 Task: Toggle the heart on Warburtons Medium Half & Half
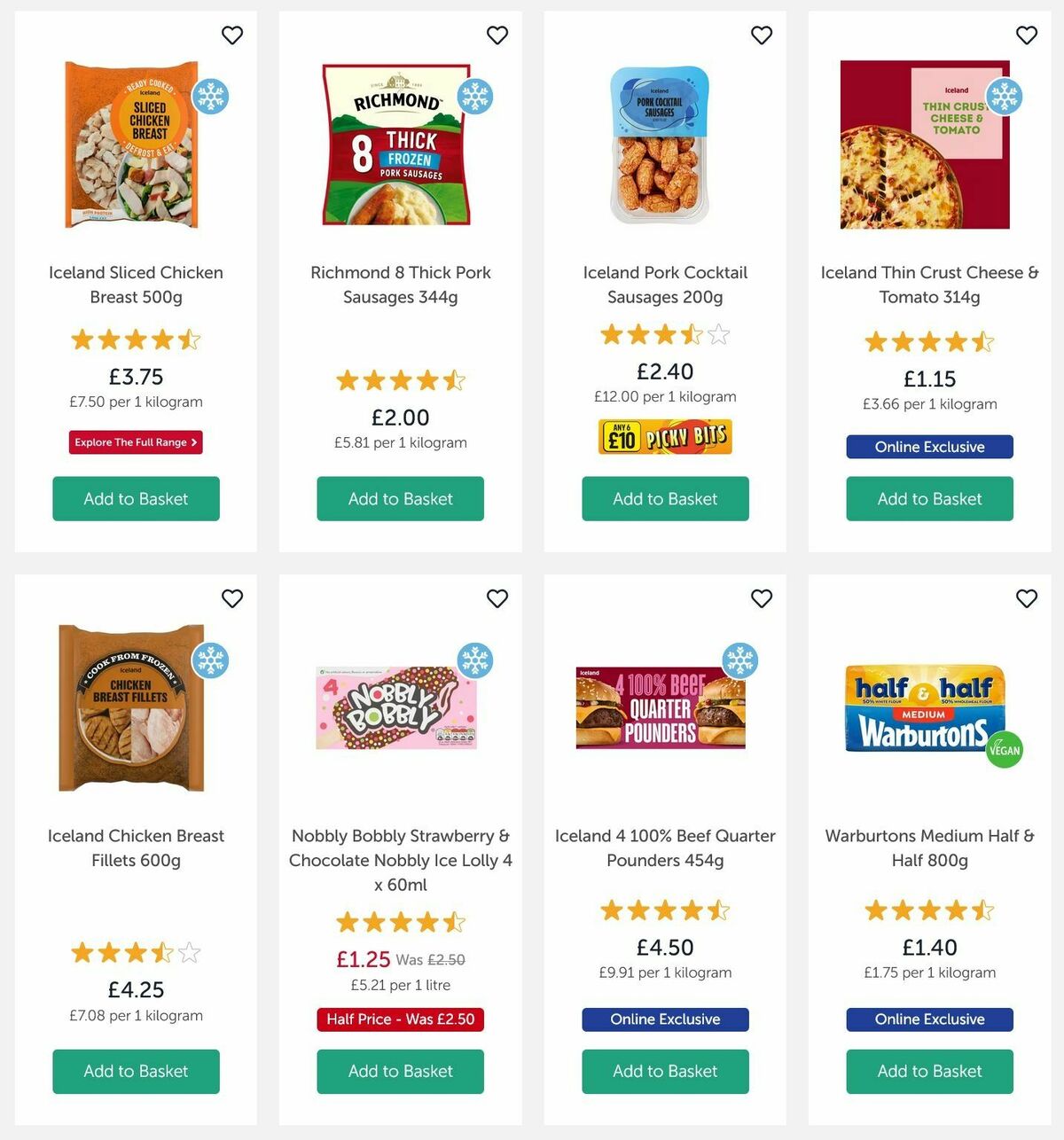(1026, 598)
